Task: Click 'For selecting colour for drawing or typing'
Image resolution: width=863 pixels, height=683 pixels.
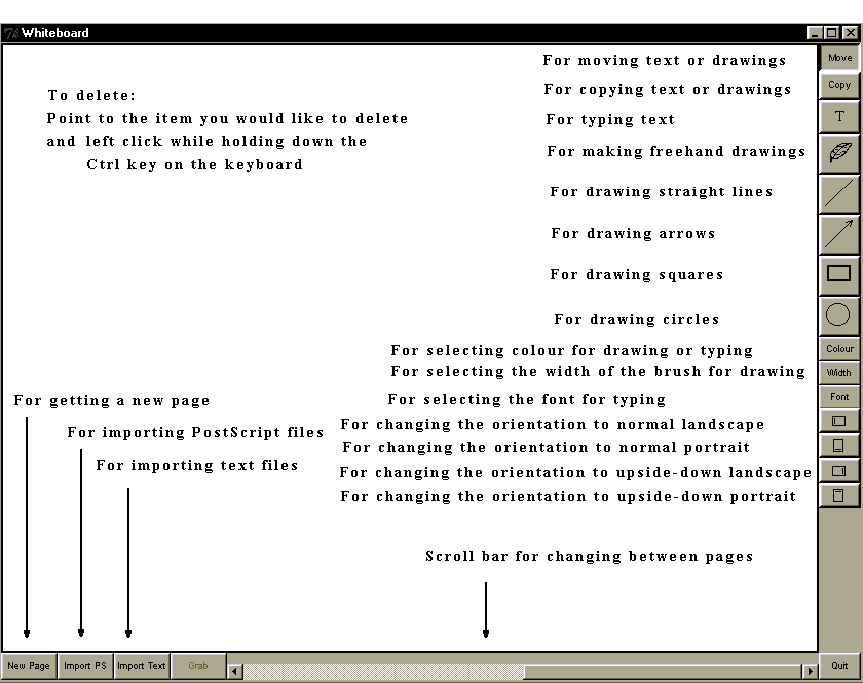Action: click(571, 351)
